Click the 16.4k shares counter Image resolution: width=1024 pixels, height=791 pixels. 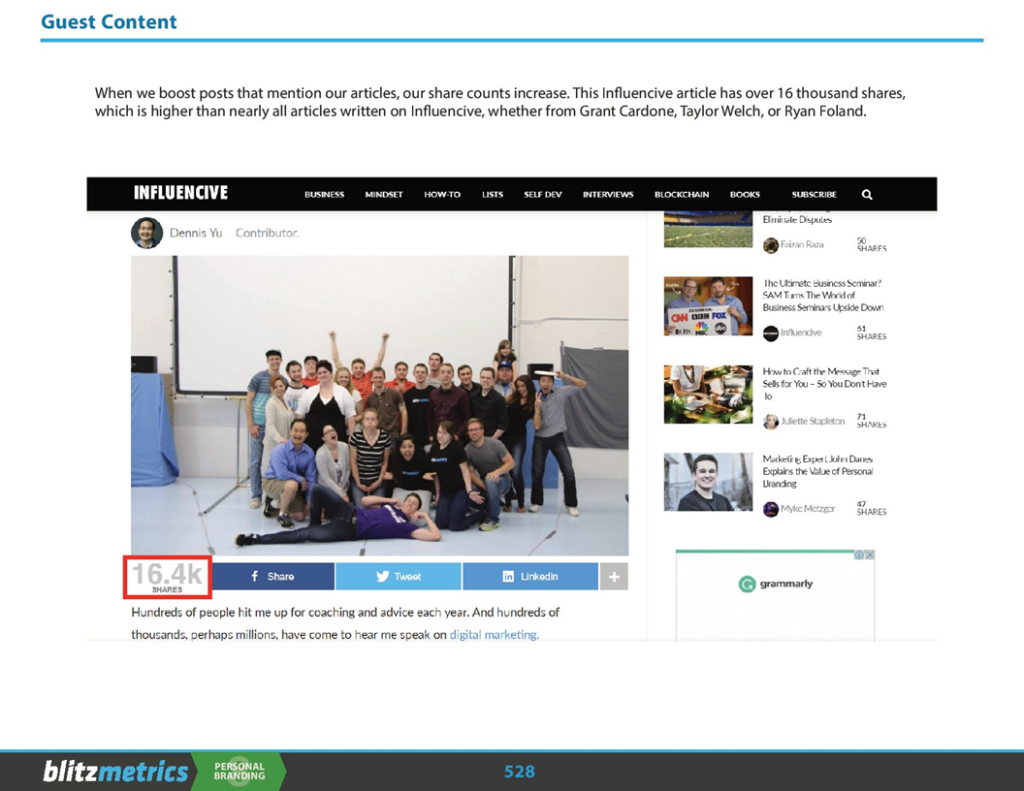[x=167, y=577]
